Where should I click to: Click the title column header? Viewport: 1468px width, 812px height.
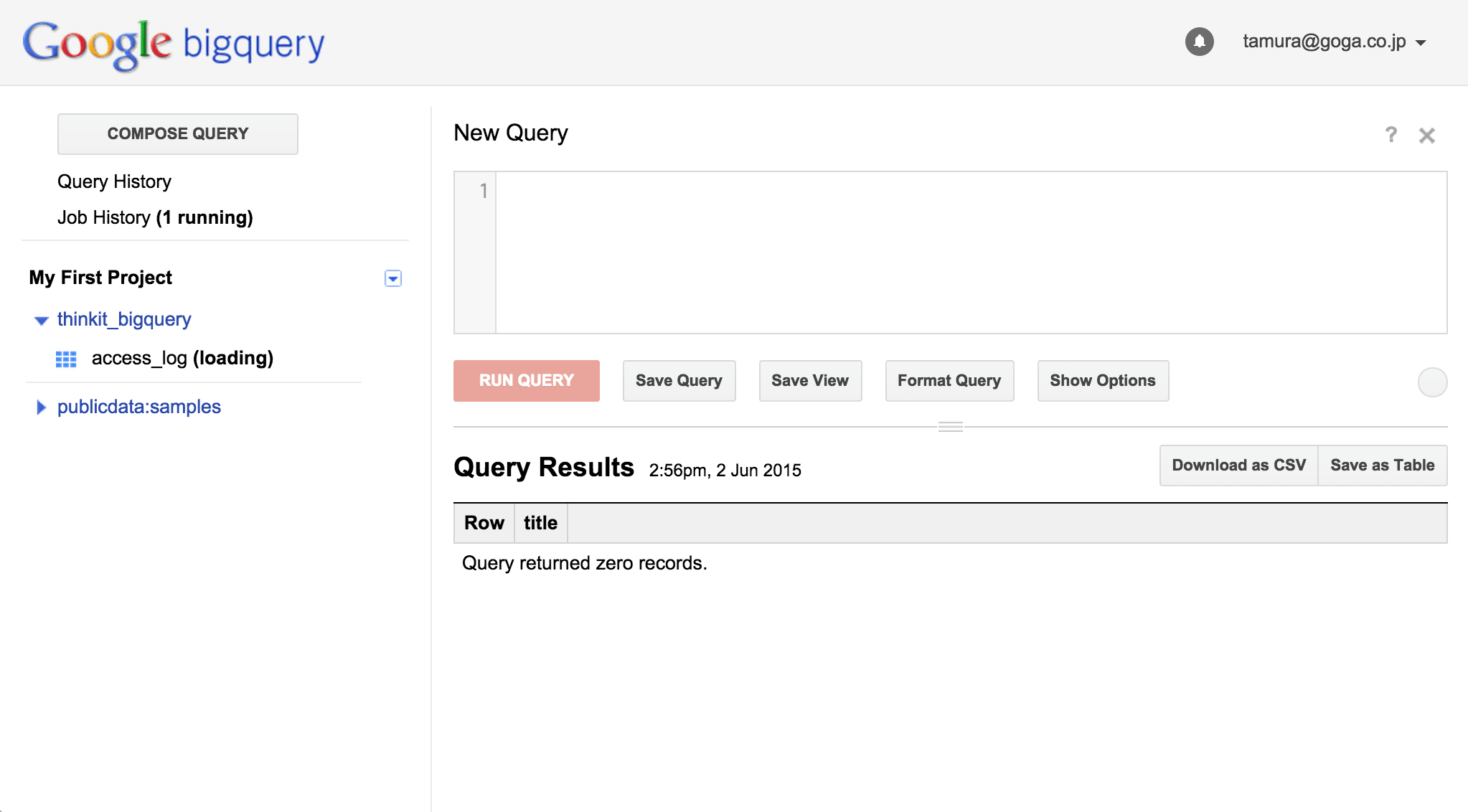tap(540, 523)
